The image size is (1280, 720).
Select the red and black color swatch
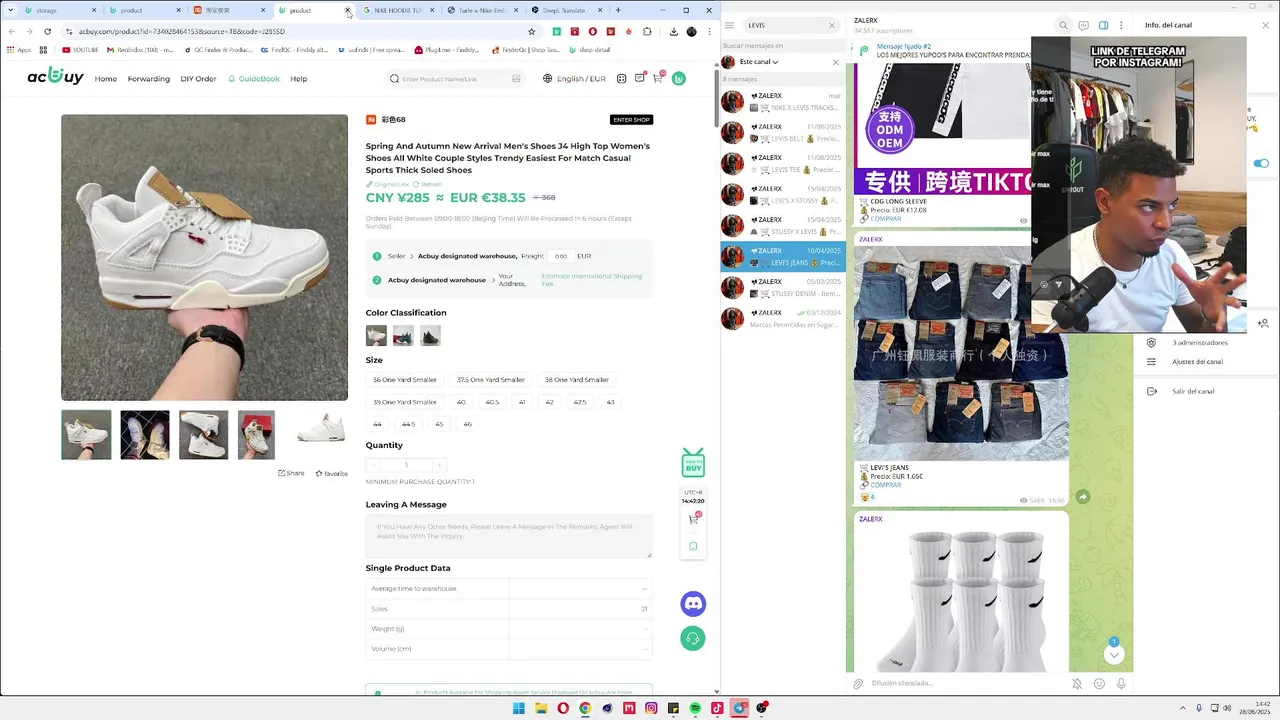pyautogui.click(x=403, y=336)
